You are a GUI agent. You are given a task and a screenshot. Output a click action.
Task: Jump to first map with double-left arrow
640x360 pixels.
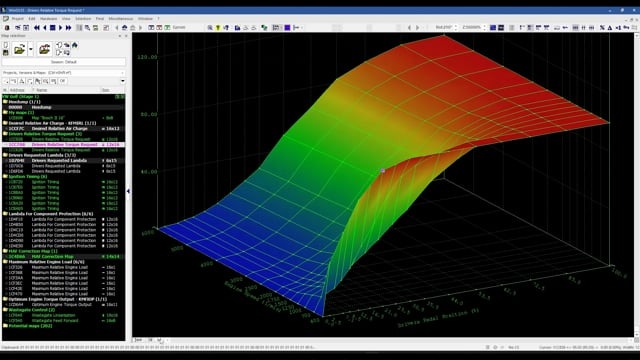pyautogui.click(x=36, y=28)
